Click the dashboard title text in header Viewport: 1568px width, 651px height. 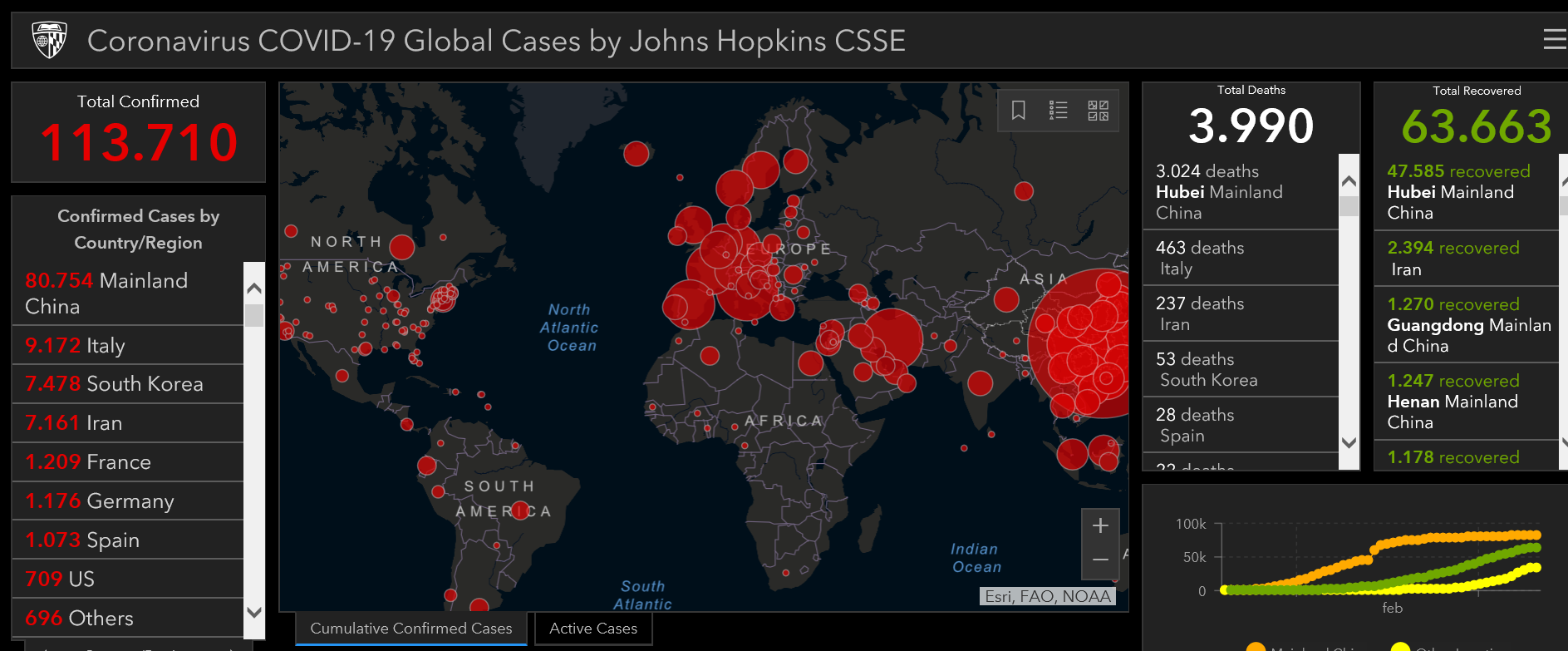[496, 41]
